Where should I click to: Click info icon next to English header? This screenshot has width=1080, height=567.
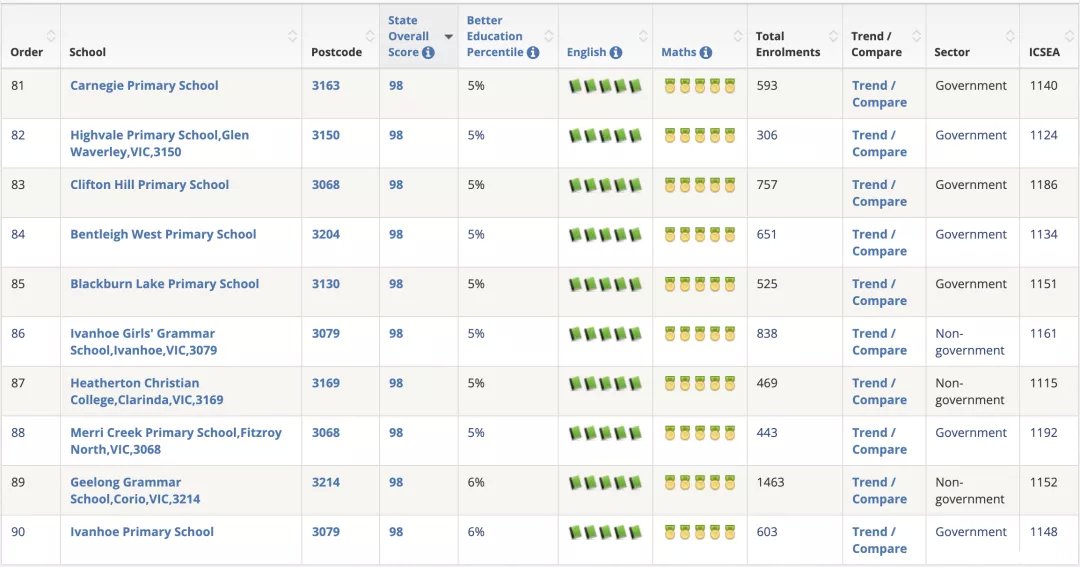(x=616, y=52)
